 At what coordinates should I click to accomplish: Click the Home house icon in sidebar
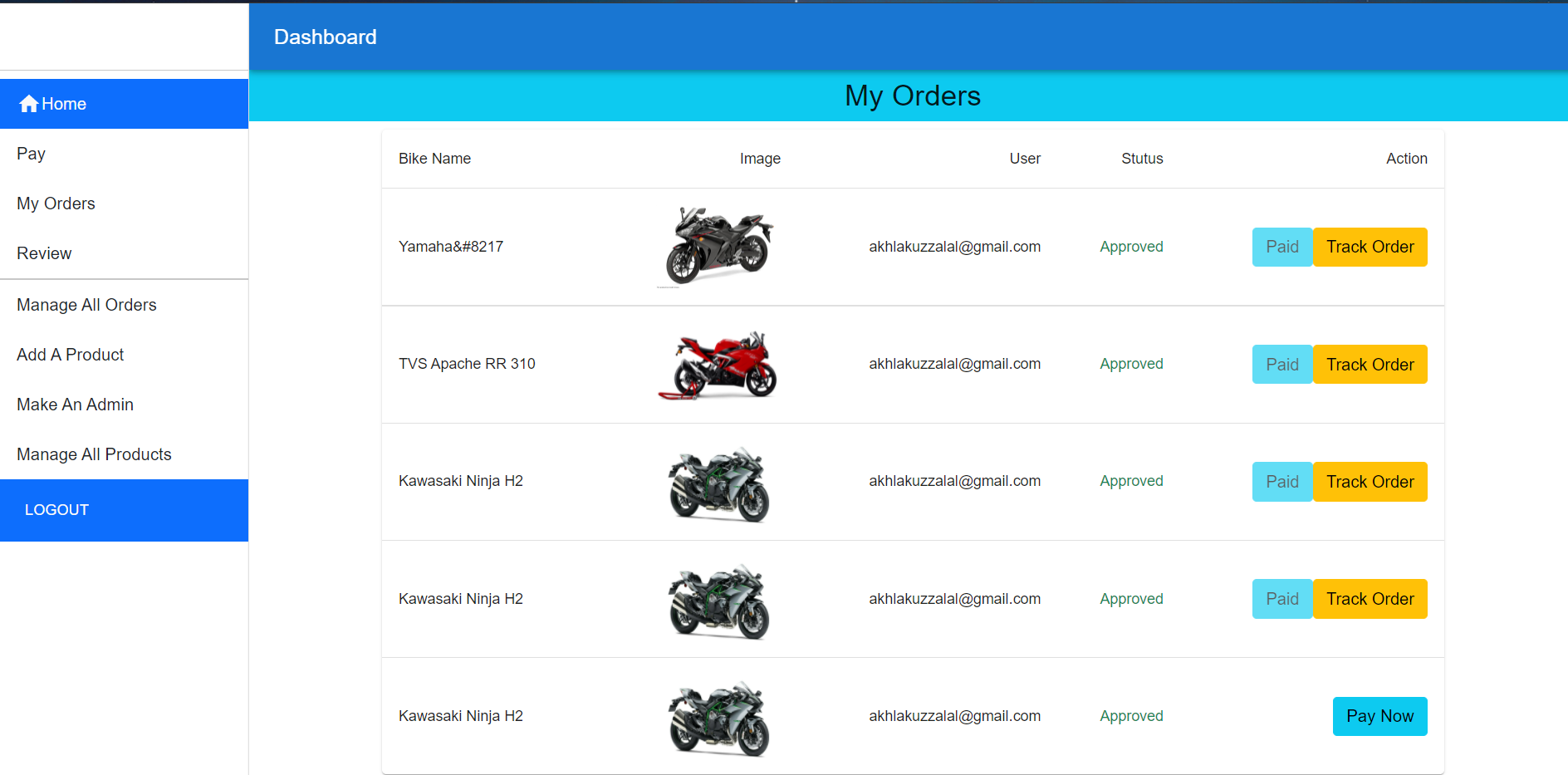pos(29,104)
